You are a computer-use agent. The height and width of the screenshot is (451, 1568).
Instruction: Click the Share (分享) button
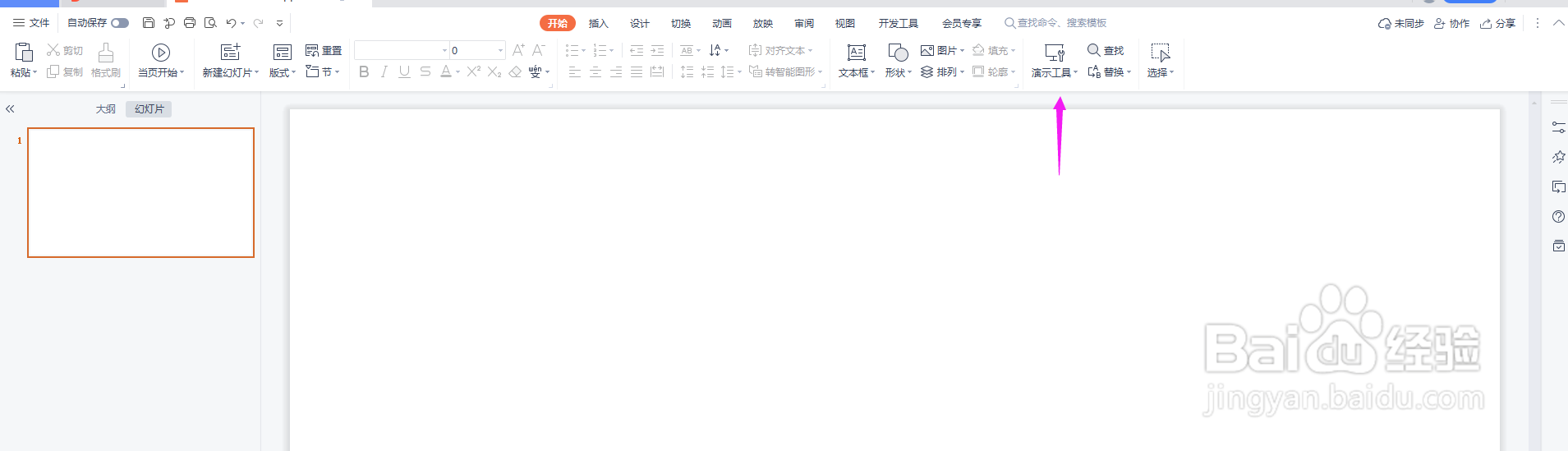1498,23
